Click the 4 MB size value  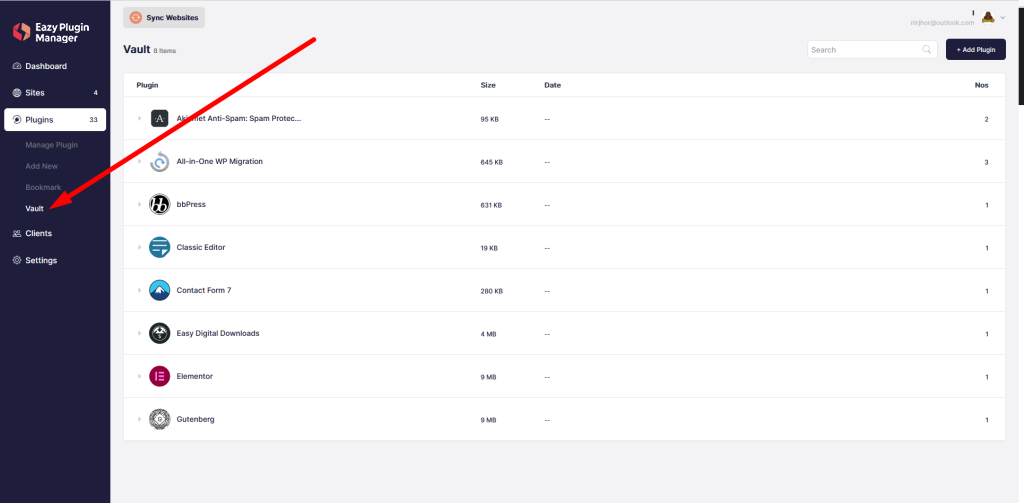pyautogui.click(x=488, y=334)
